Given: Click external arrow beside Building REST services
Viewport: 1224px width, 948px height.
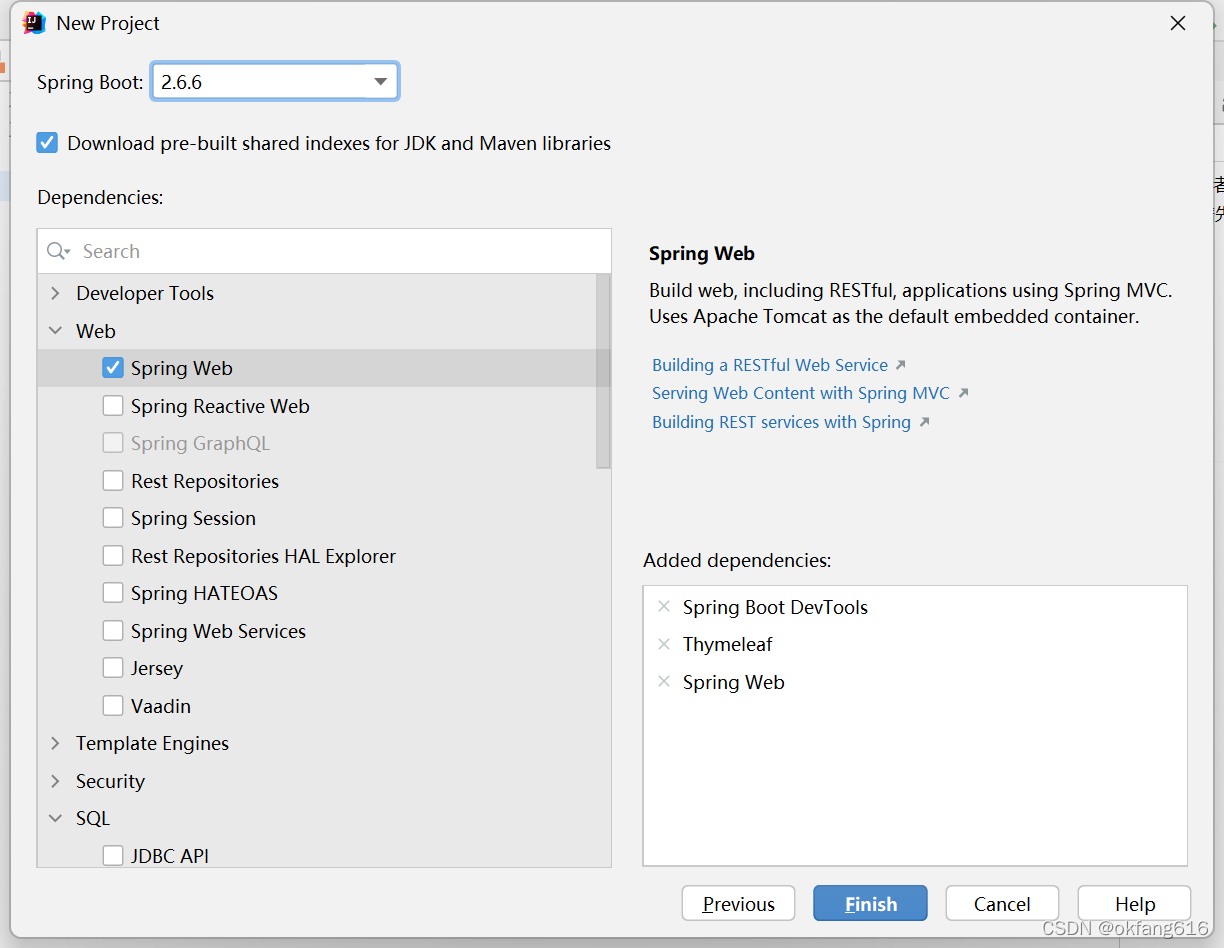Looking at the screenshot, I should coord(925,422).
